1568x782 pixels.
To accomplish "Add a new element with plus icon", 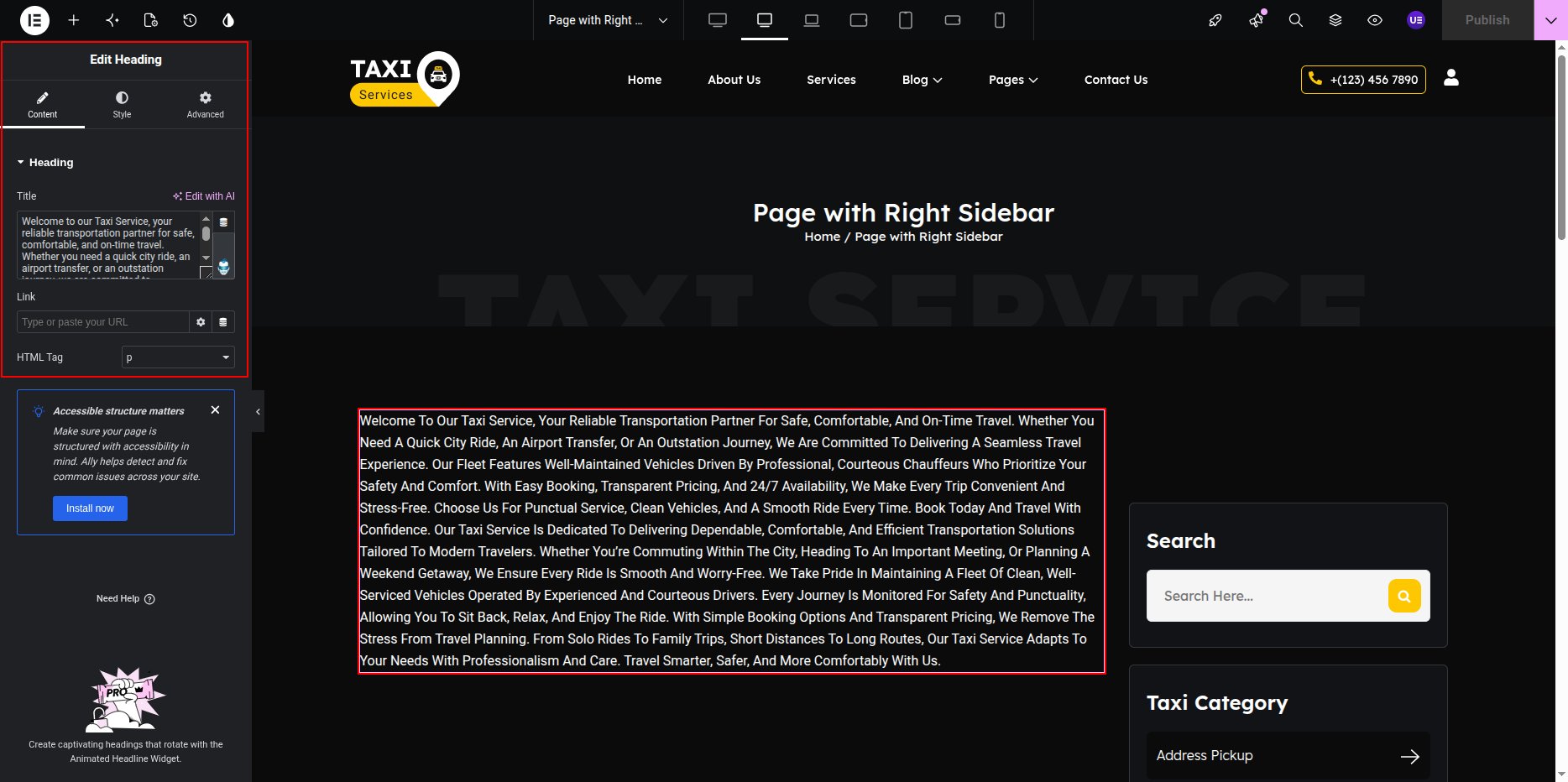I will pos(74,20).
